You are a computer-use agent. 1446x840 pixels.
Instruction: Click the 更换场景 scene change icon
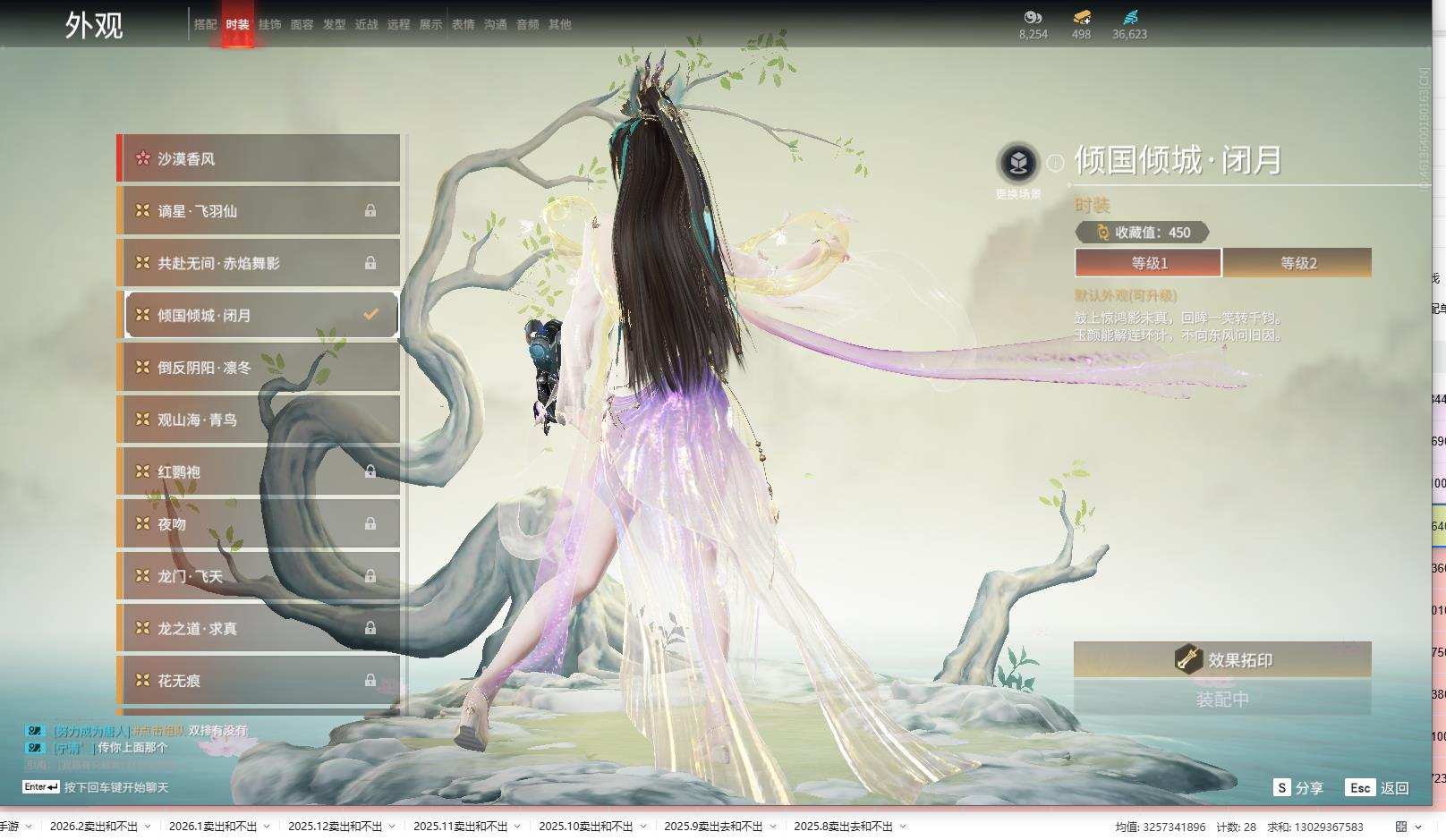click(1017, 163)
